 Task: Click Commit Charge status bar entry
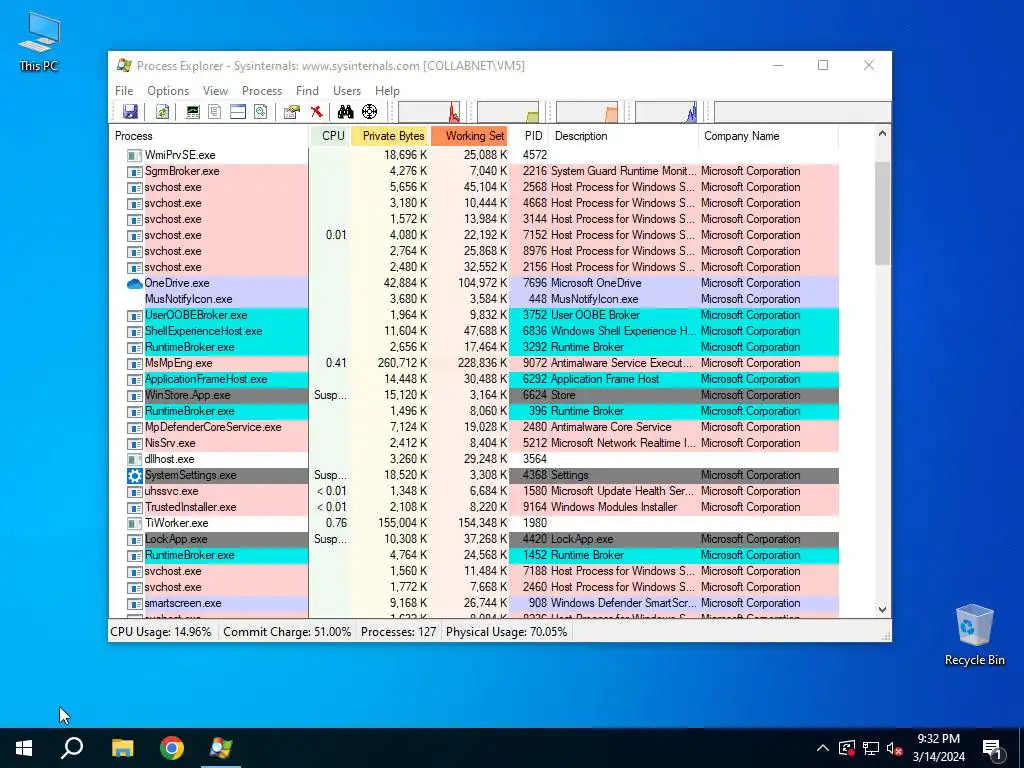(287, 632)
